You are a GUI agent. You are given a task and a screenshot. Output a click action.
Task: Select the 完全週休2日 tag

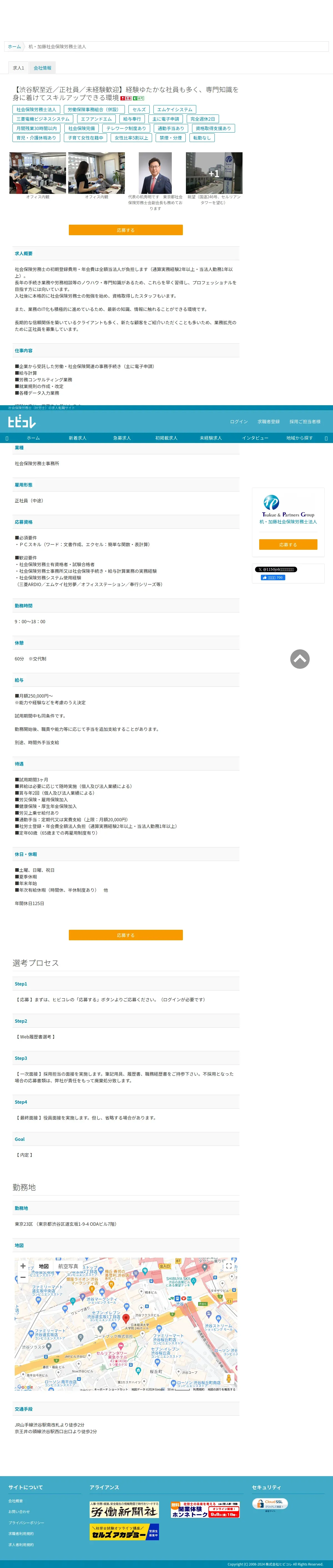click(203, 119)
